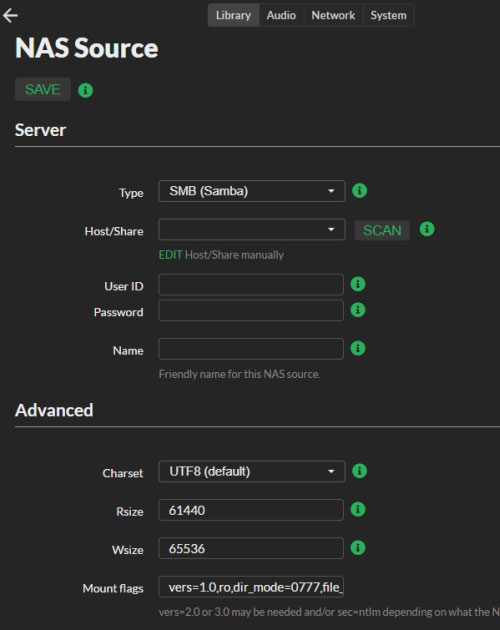This screenshot has width=500, height=630.
Task: Switch to the Audio tab
Action: (x=281, y=15)
